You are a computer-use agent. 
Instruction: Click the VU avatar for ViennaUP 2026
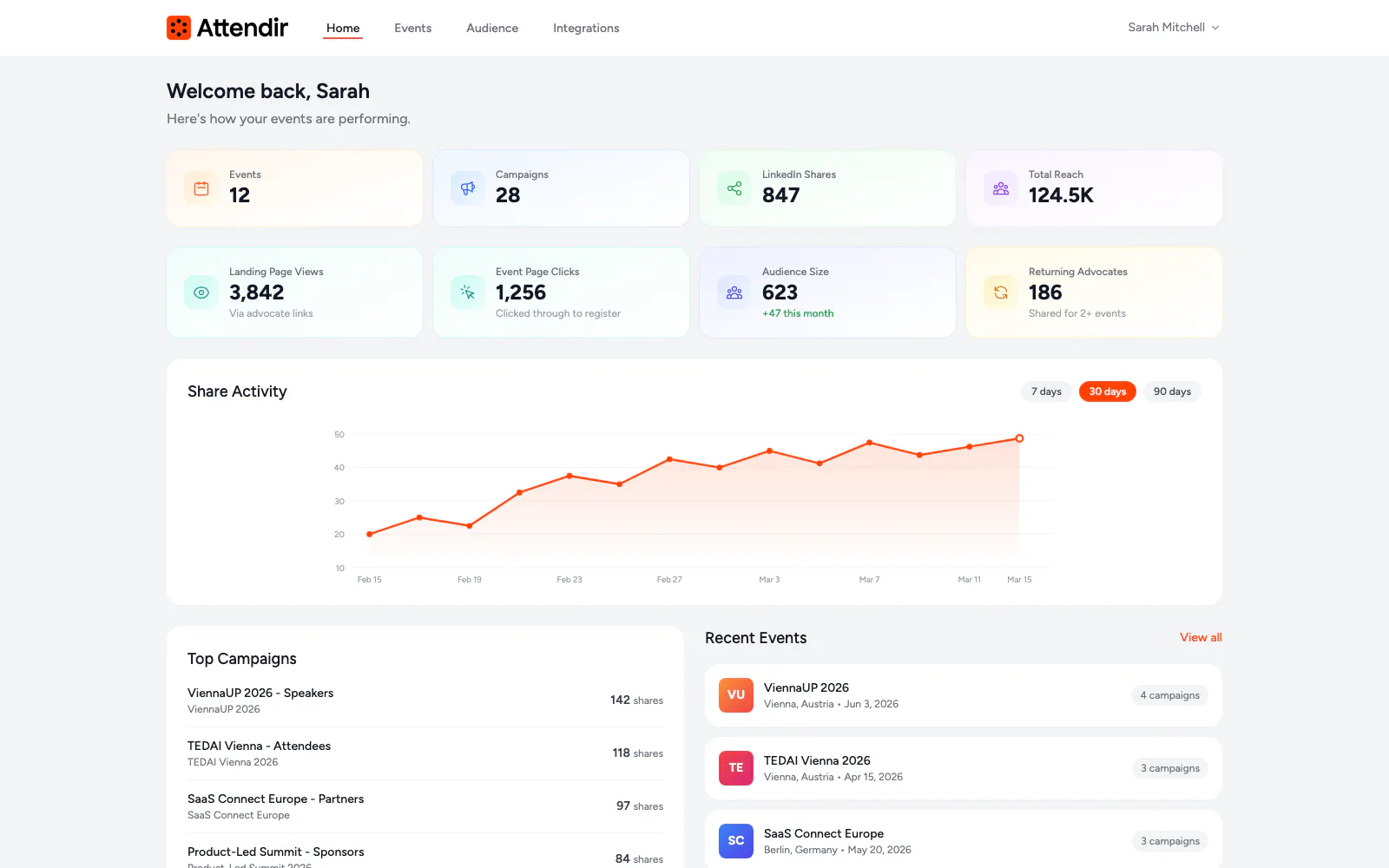point(736,695)
